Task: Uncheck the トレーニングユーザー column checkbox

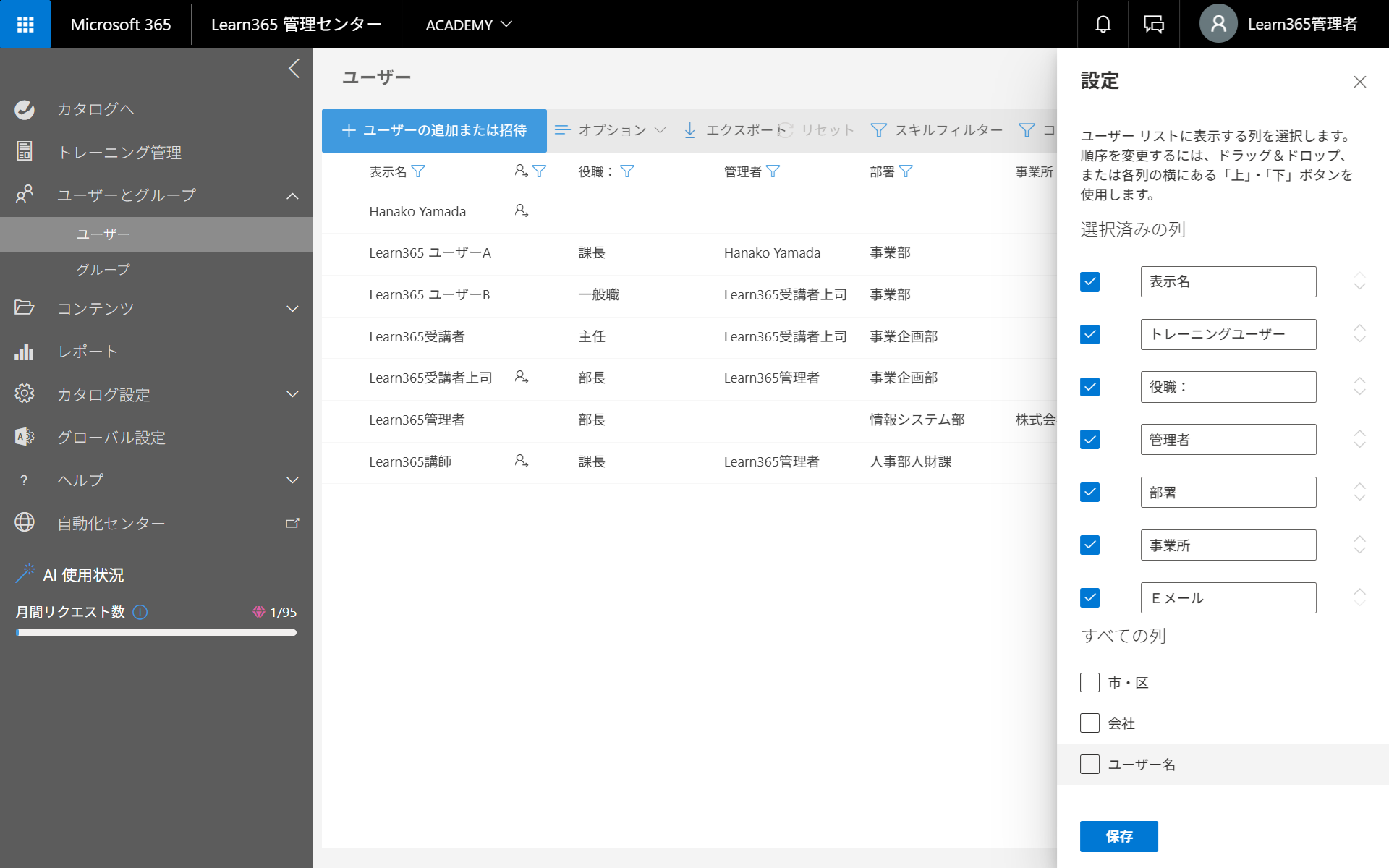Action: (x=1089, y=334)
